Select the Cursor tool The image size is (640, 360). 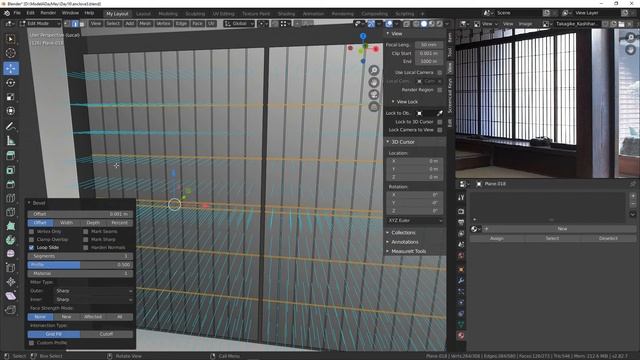(11, 53)
